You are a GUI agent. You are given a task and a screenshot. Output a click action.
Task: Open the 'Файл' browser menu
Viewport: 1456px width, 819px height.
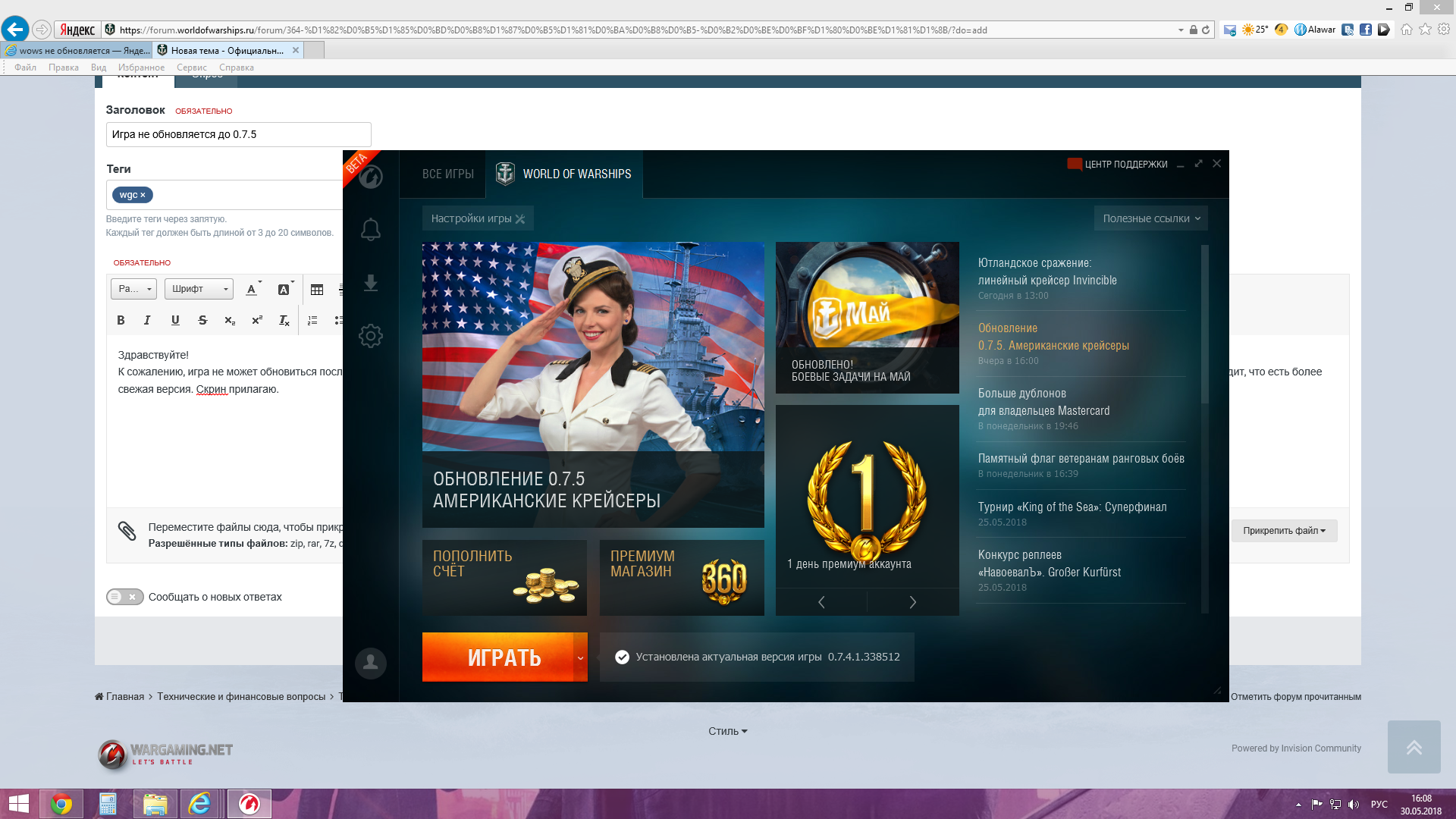point(25,67)
